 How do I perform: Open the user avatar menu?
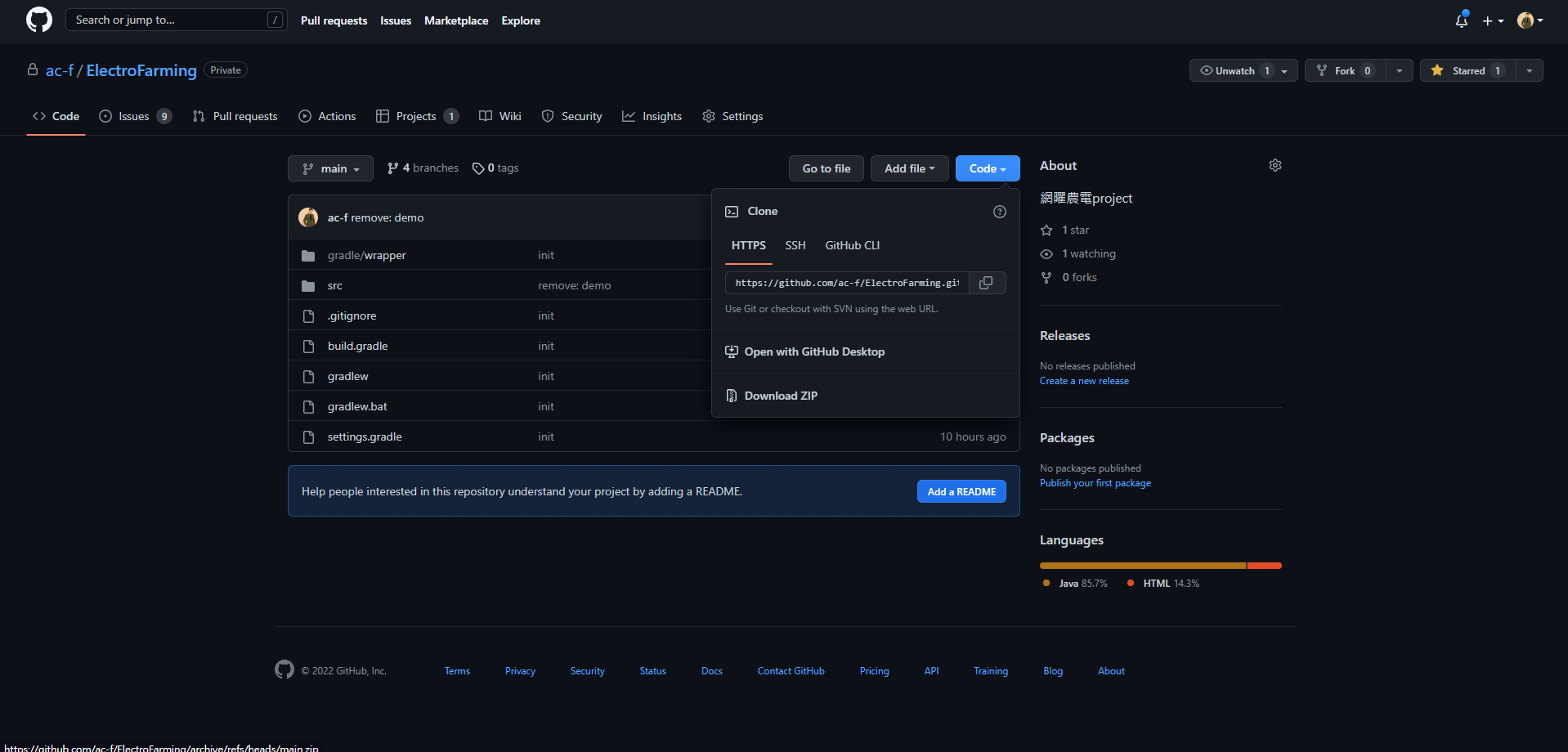pyautogui.click(x=1530, y=20)
